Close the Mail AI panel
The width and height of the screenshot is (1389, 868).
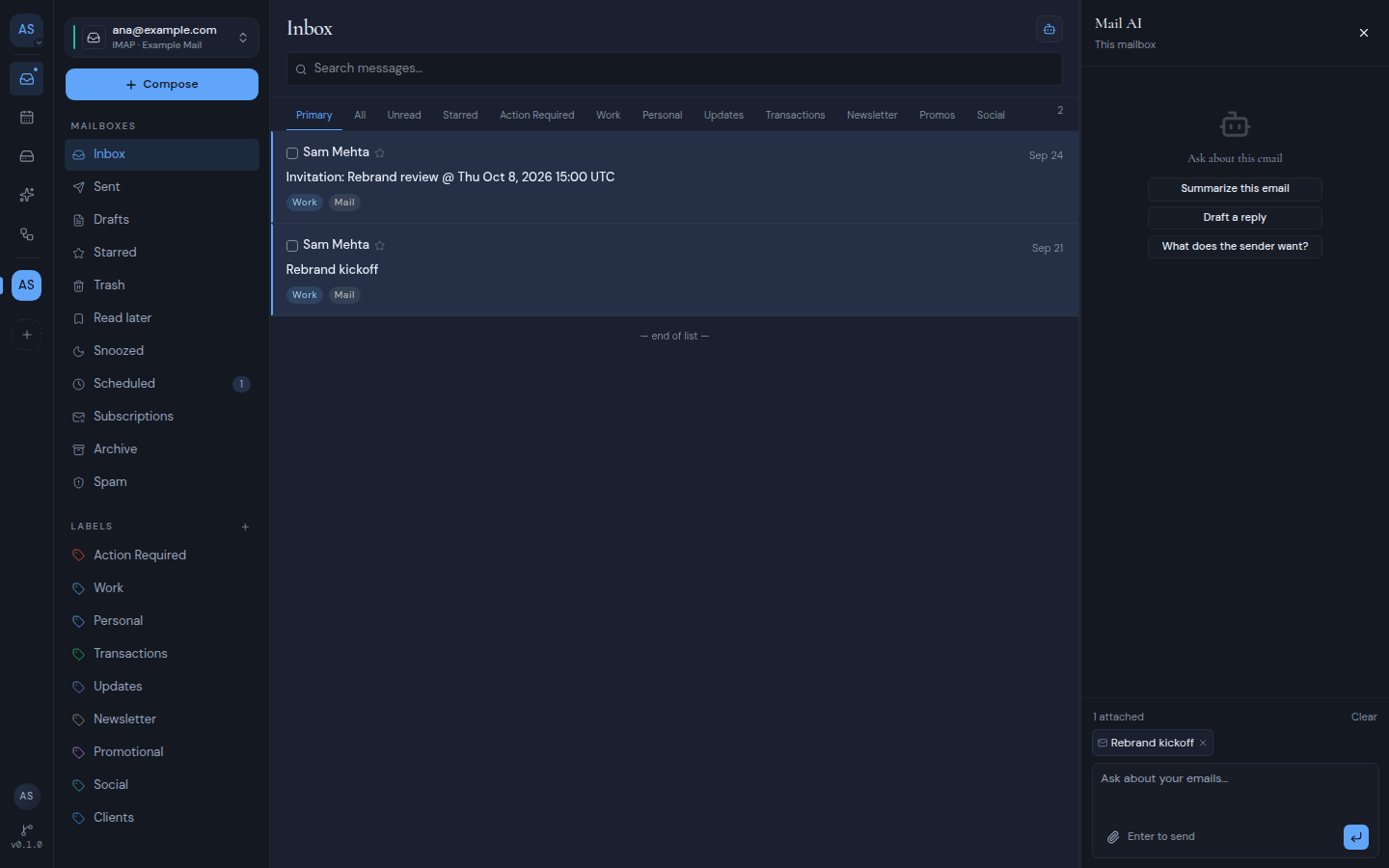pos(1363,33)
